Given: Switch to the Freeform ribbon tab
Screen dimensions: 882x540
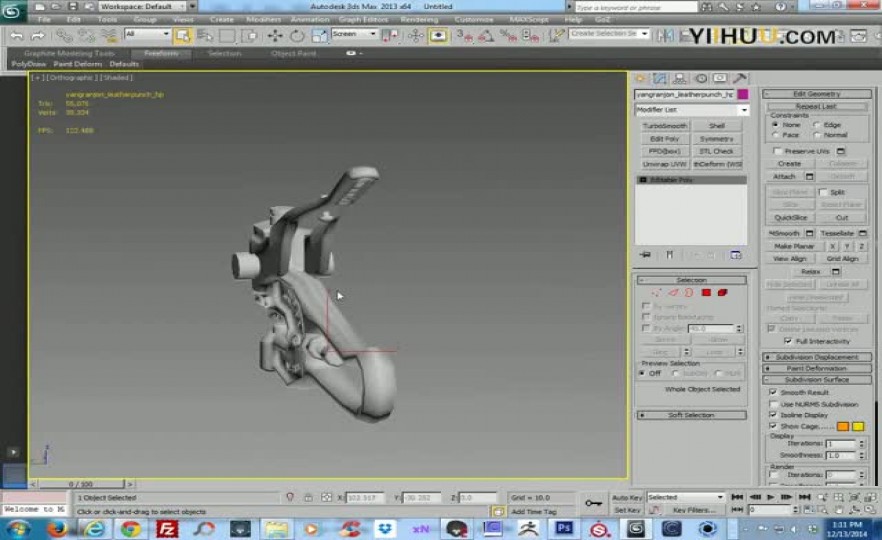Looking at the screenshot, I should pos(161,53).
